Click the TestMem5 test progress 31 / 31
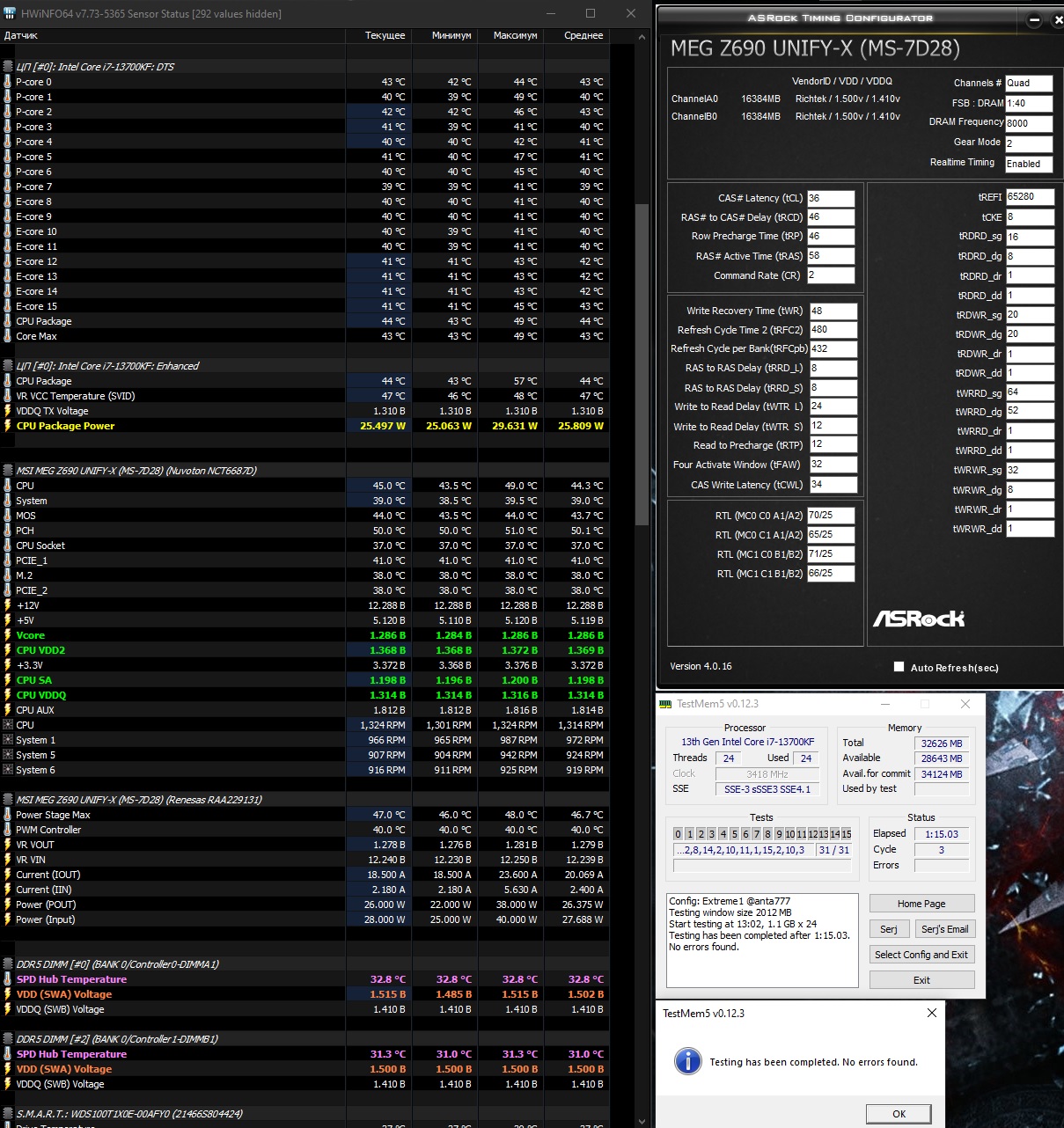This screenshot has height=1128, width=1064. (x=834, y=850)
